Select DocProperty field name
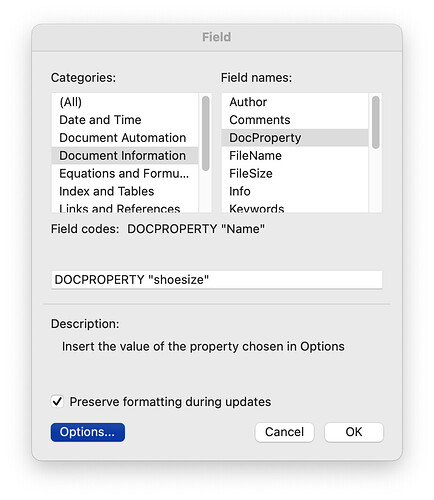 click(295, 138)
